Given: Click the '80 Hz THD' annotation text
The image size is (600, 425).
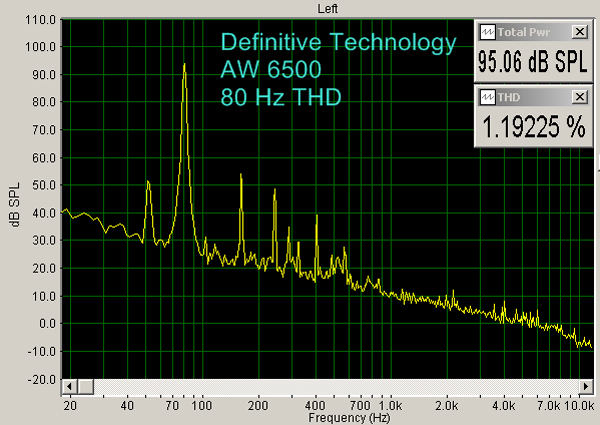Looking at the screenshot, I should (281, 97).
